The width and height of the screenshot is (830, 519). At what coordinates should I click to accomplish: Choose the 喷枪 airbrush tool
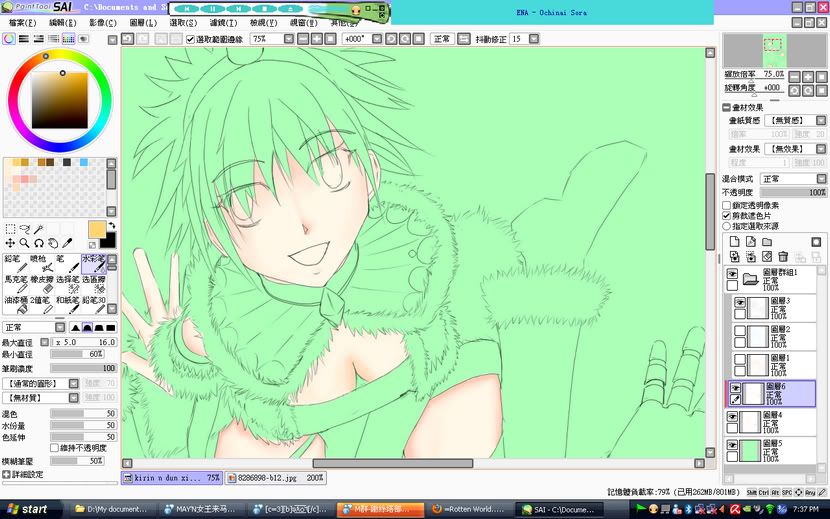click(41, 263)
